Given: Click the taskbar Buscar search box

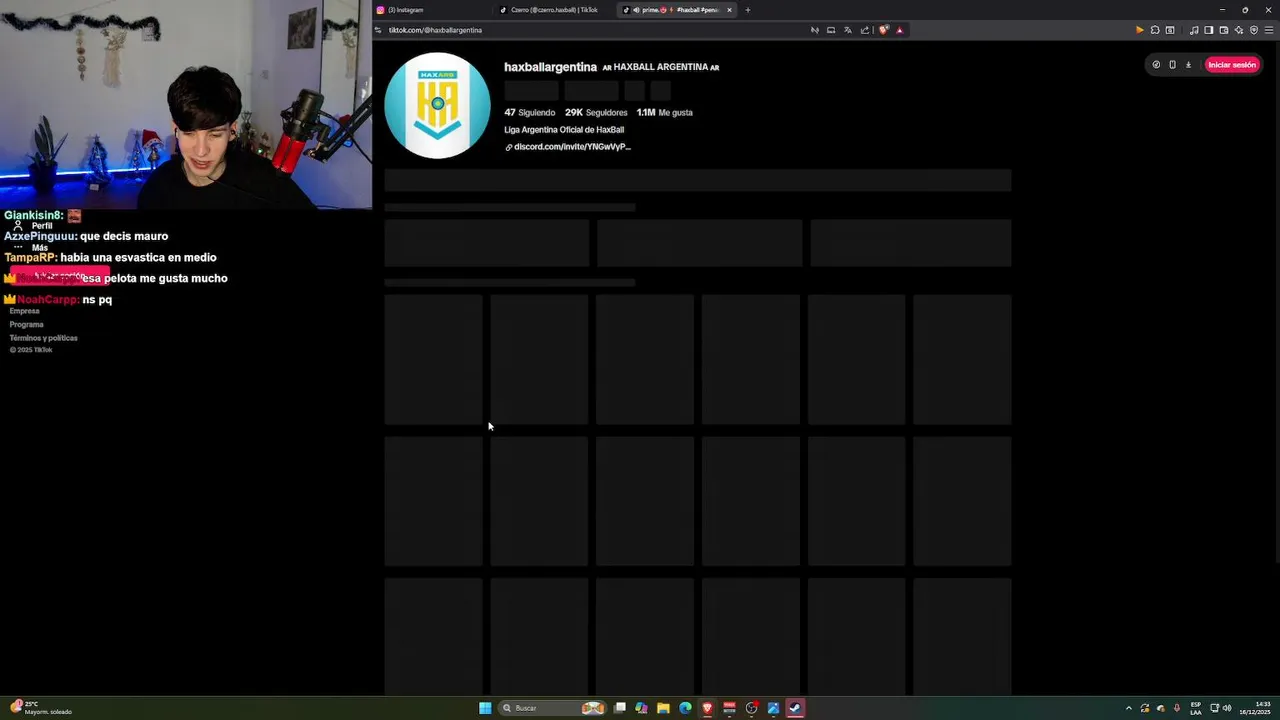Looking at the screenshot, I should (x=553, y=708).
